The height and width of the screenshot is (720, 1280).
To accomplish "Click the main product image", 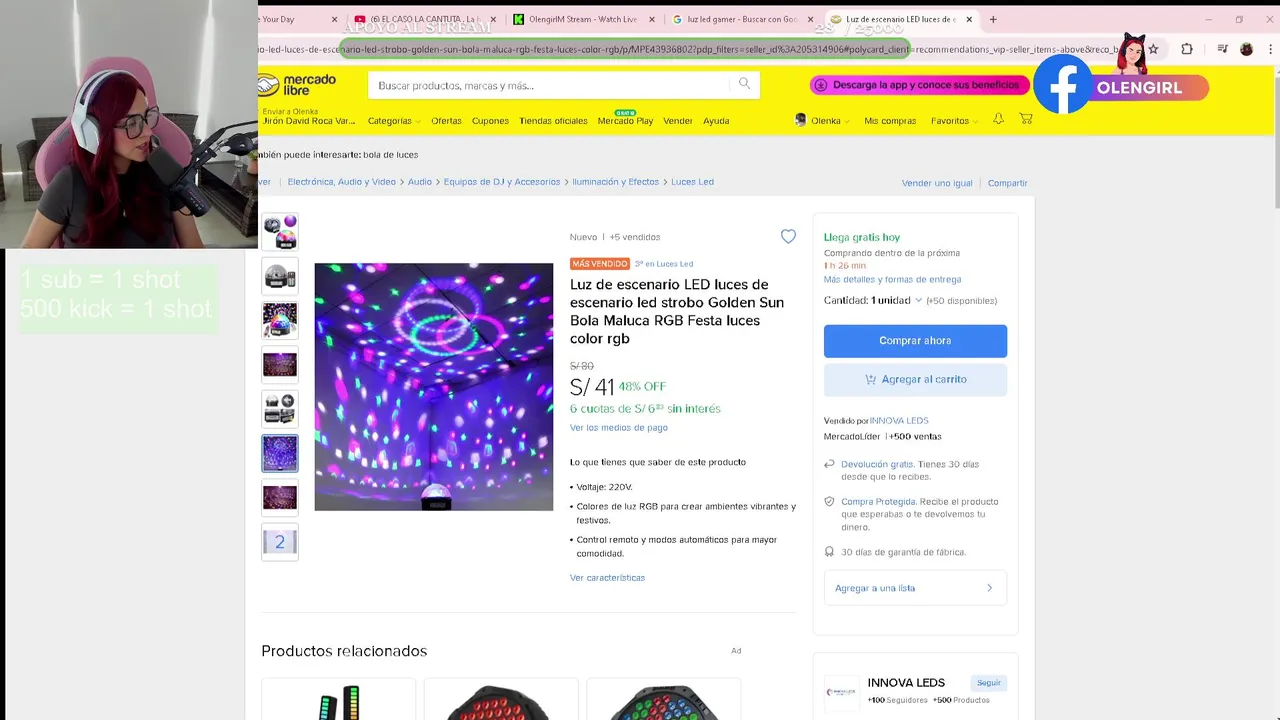I will (434, 387).
